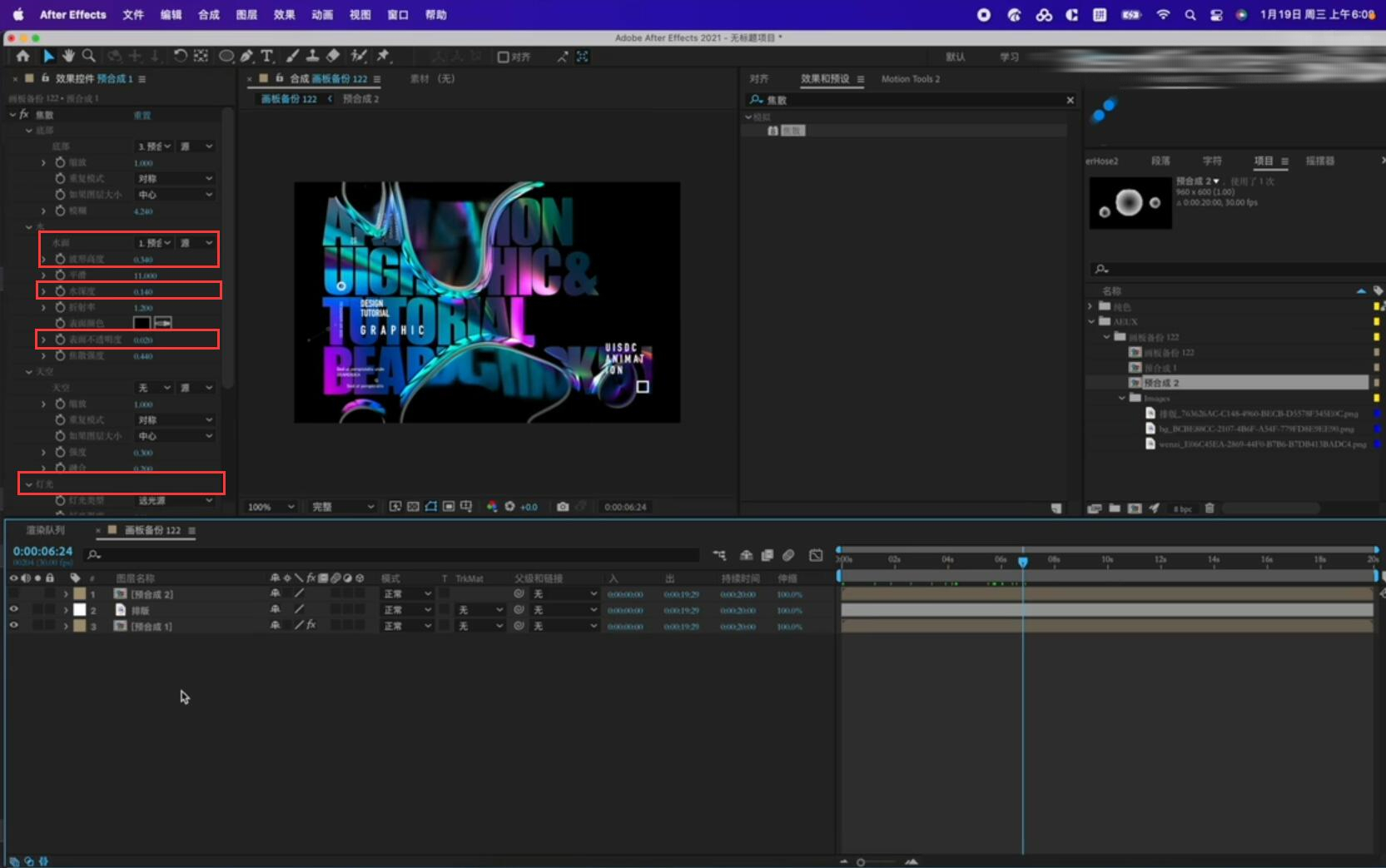This screenshot has height=868, width=1386.
Task: Switch to the 对齐 panel tab
Action: [x=758, y=79]
